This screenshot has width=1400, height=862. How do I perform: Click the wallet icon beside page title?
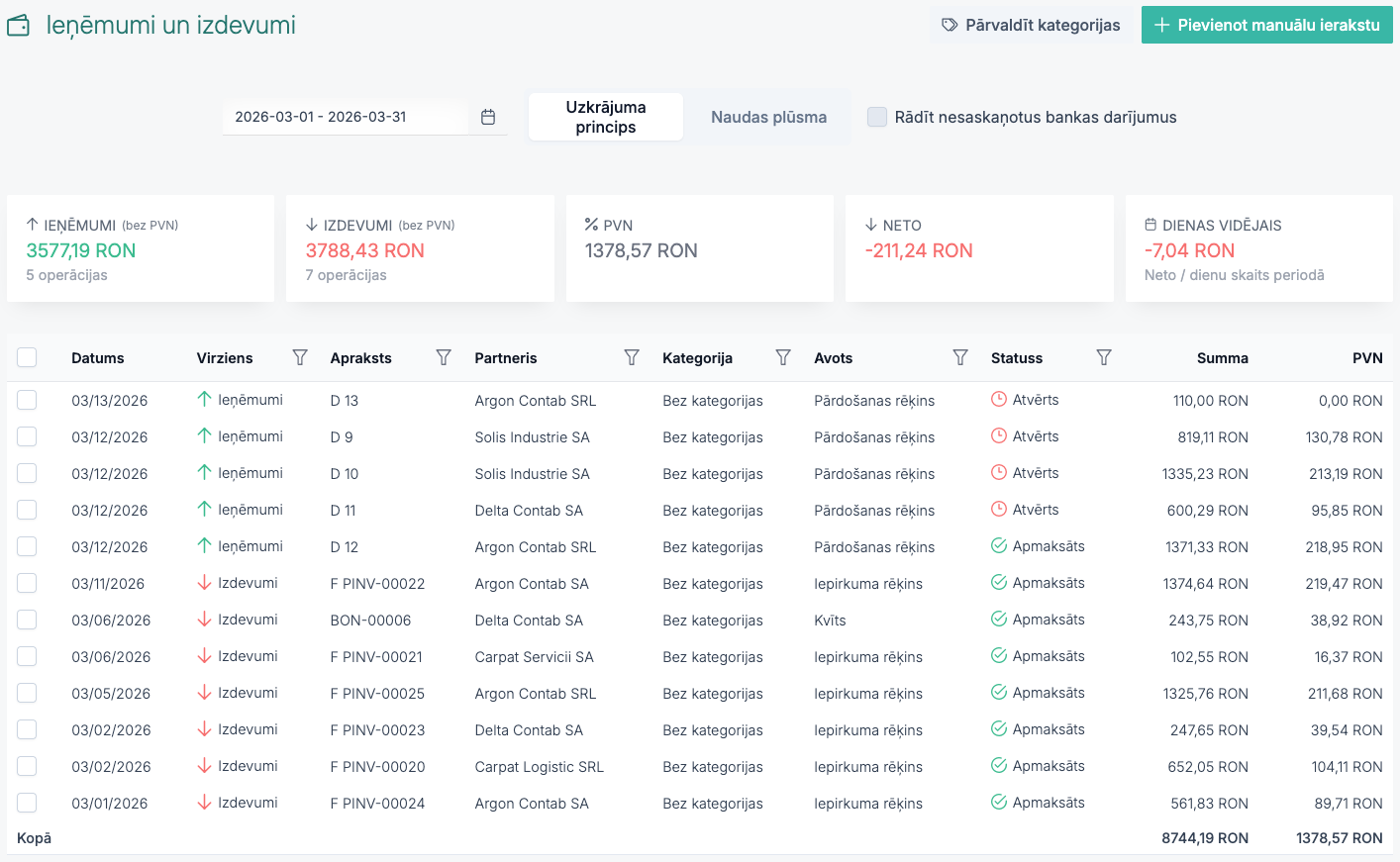[x=19, y=26]
